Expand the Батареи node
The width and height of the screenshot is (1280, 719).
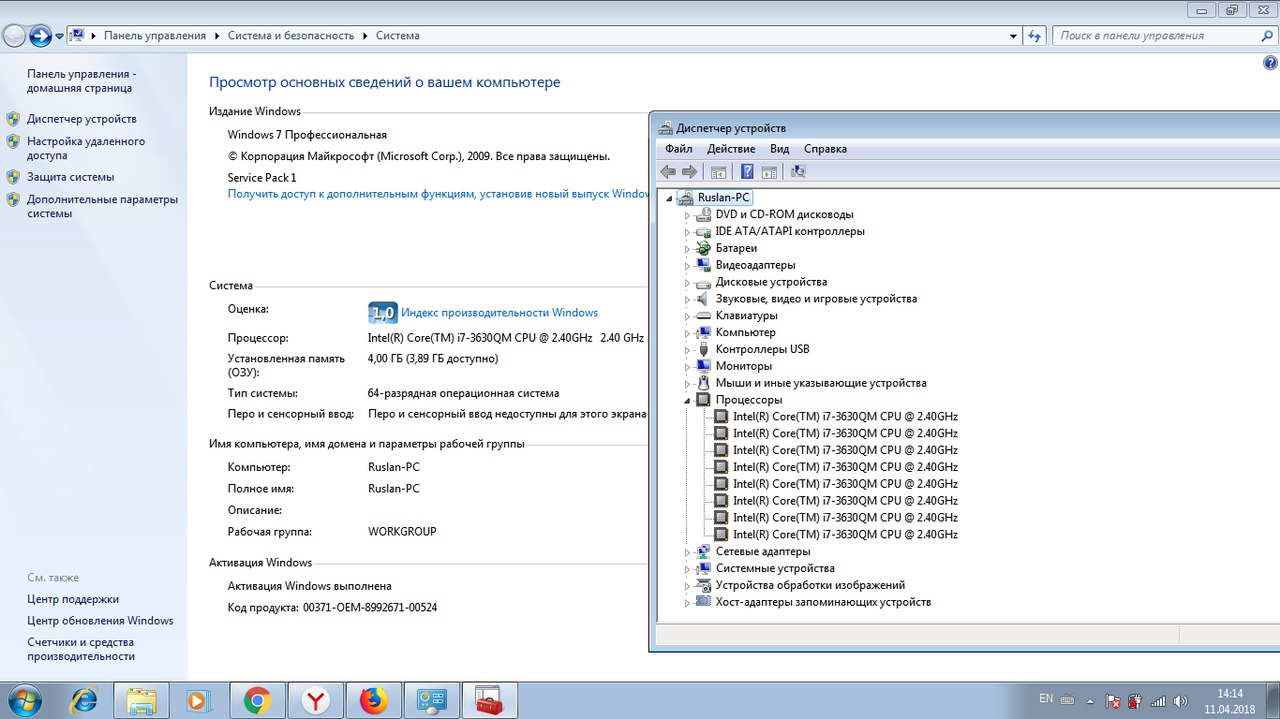(687, 249)
